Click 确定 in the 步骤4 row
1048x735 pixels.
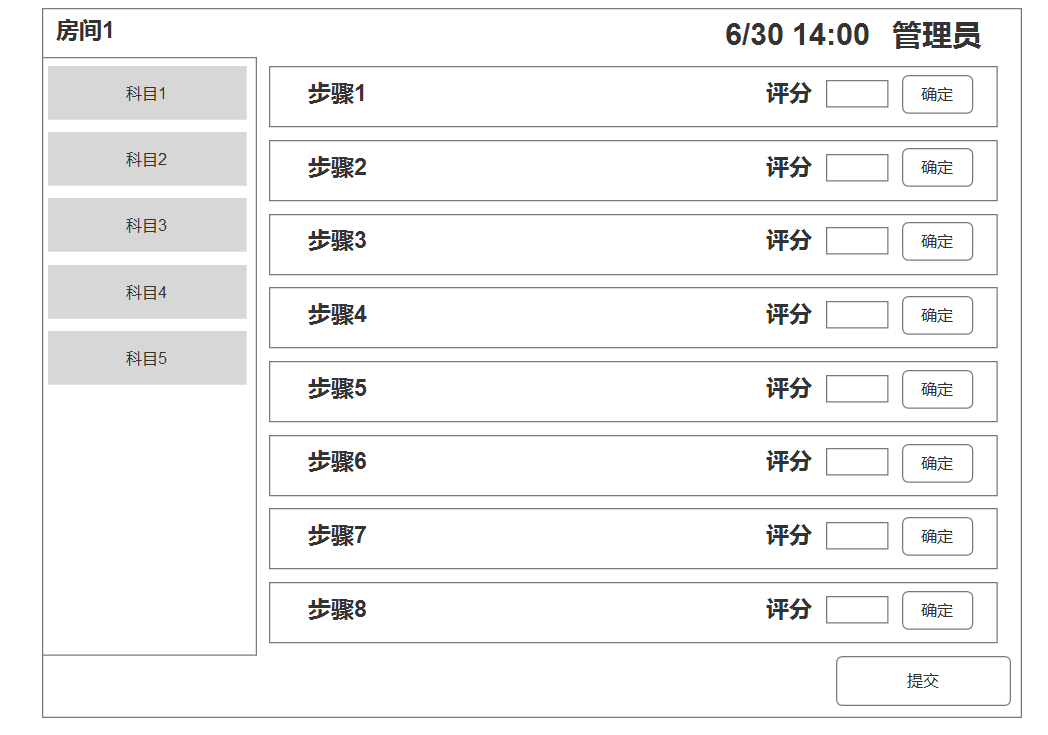point(937,315)
